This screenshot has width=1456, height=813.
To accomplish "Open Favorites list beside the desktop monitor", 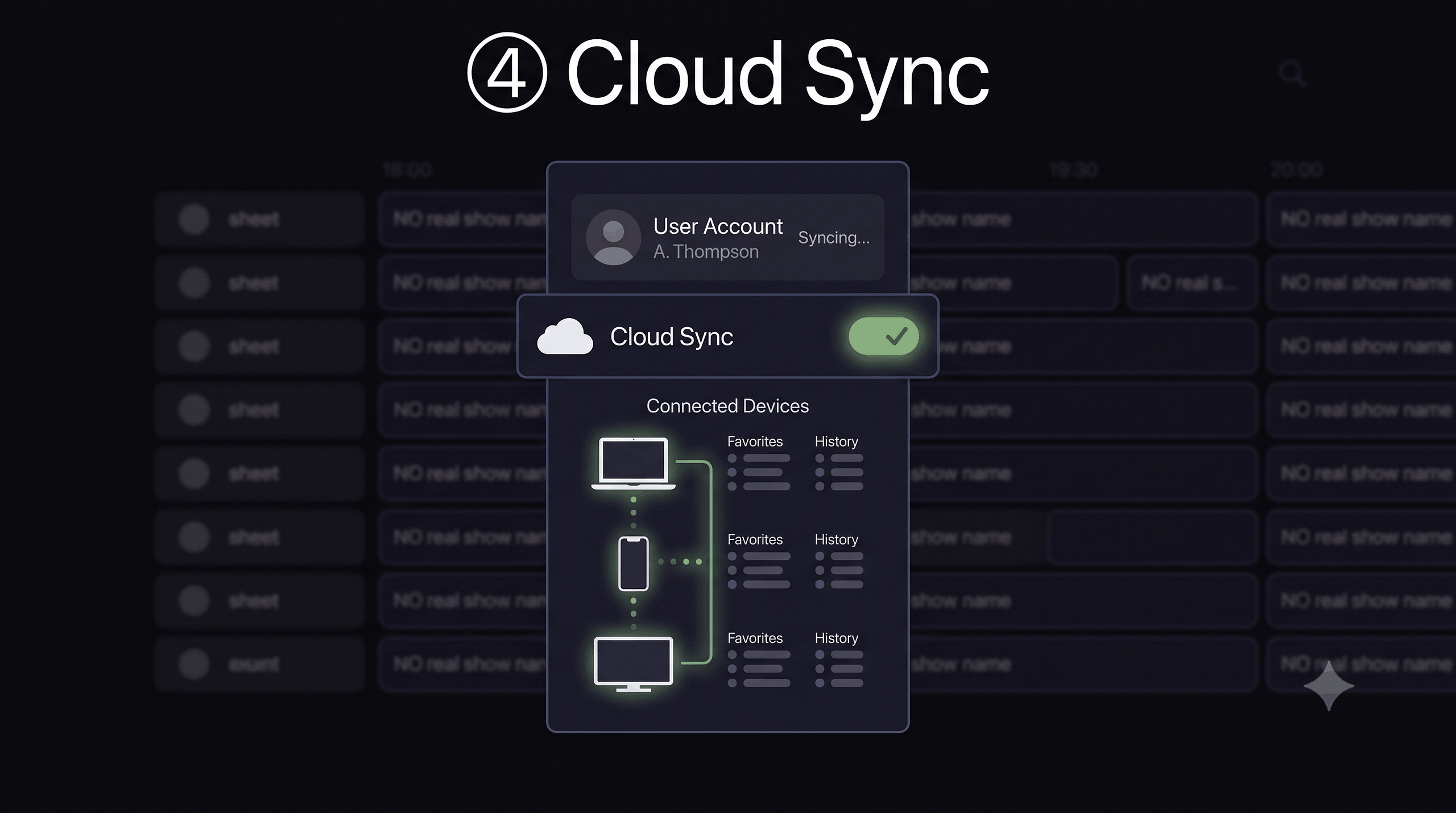I will pos(758,659).
